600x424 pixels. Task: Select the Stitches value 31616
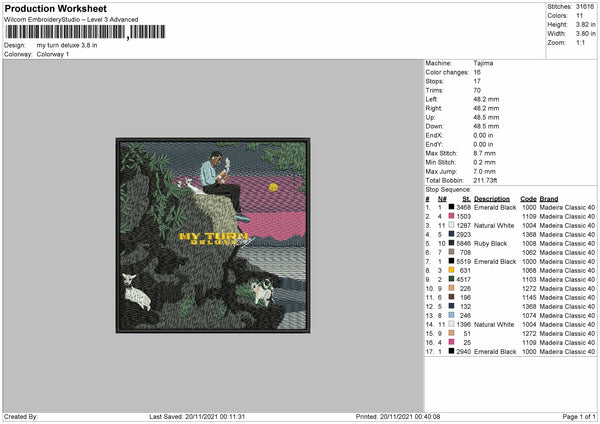585,7
